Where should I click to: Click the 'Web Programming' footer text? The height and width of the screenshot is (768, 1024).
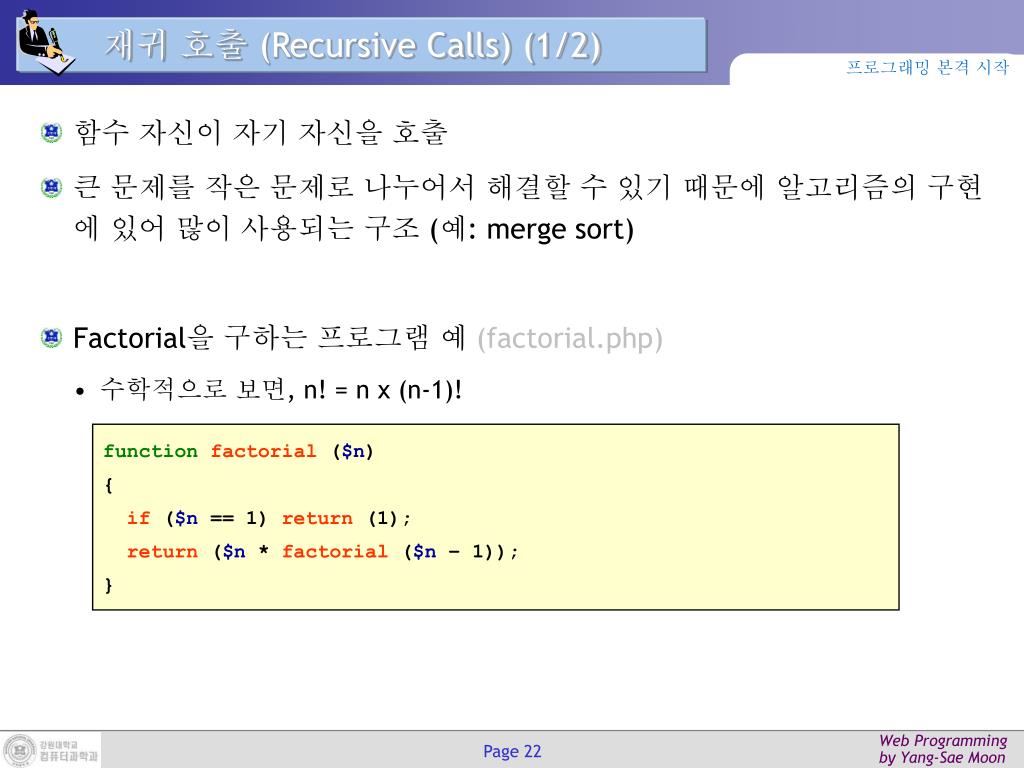[943, 741]
